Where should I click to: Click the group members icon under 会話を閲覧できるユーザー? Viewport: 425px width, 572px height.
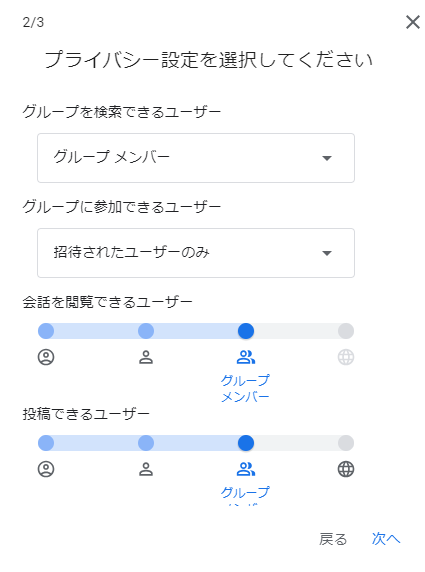[246, 357]
